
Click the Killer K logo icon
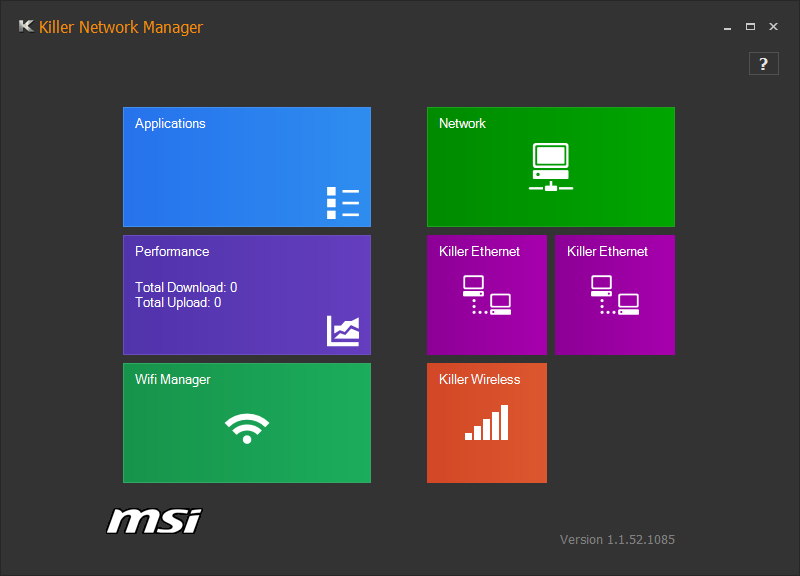pyautogui.click(x=26, y=26)
